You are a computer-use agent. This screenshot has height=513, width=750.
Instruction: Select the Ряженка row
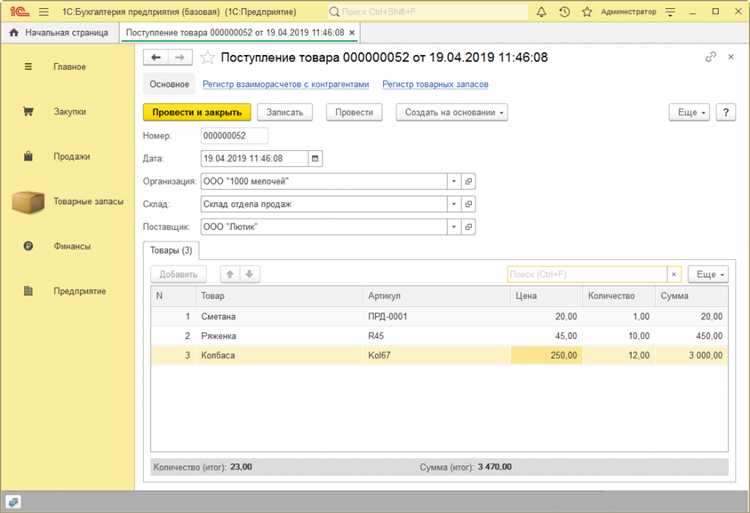pyautogui.click(x=440, y=336)
